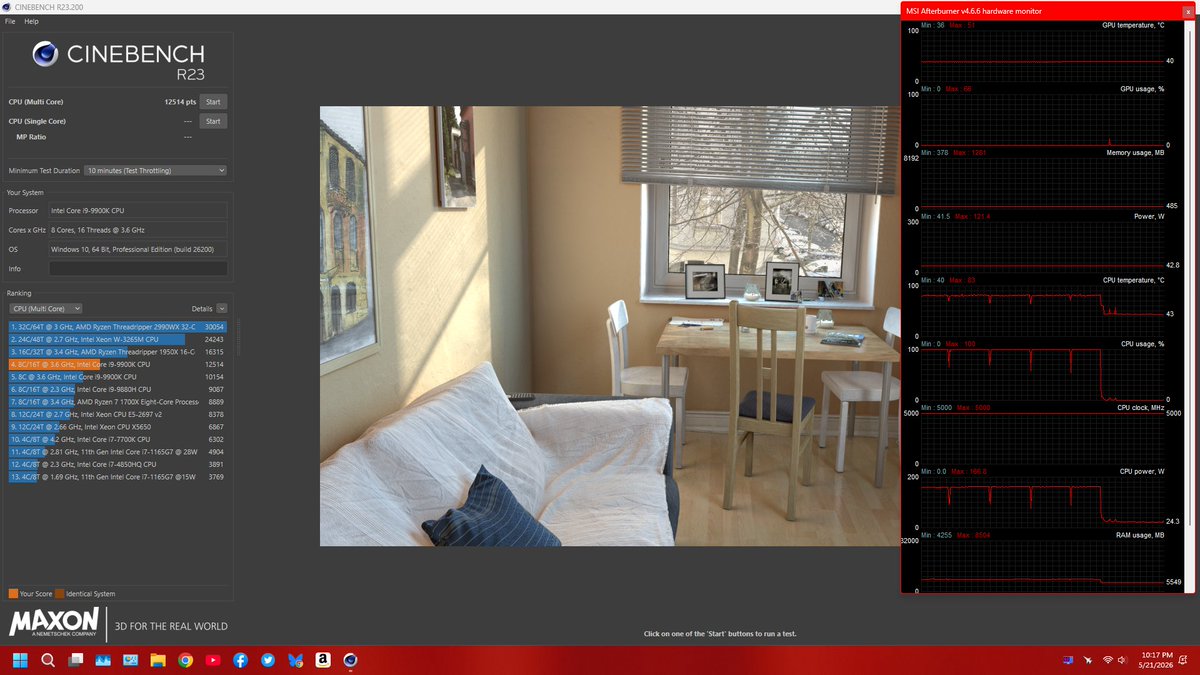The height and width of the screenshot is (675, 1200).
Task: Open Task View on the taskbar
Action: point(75,660)
